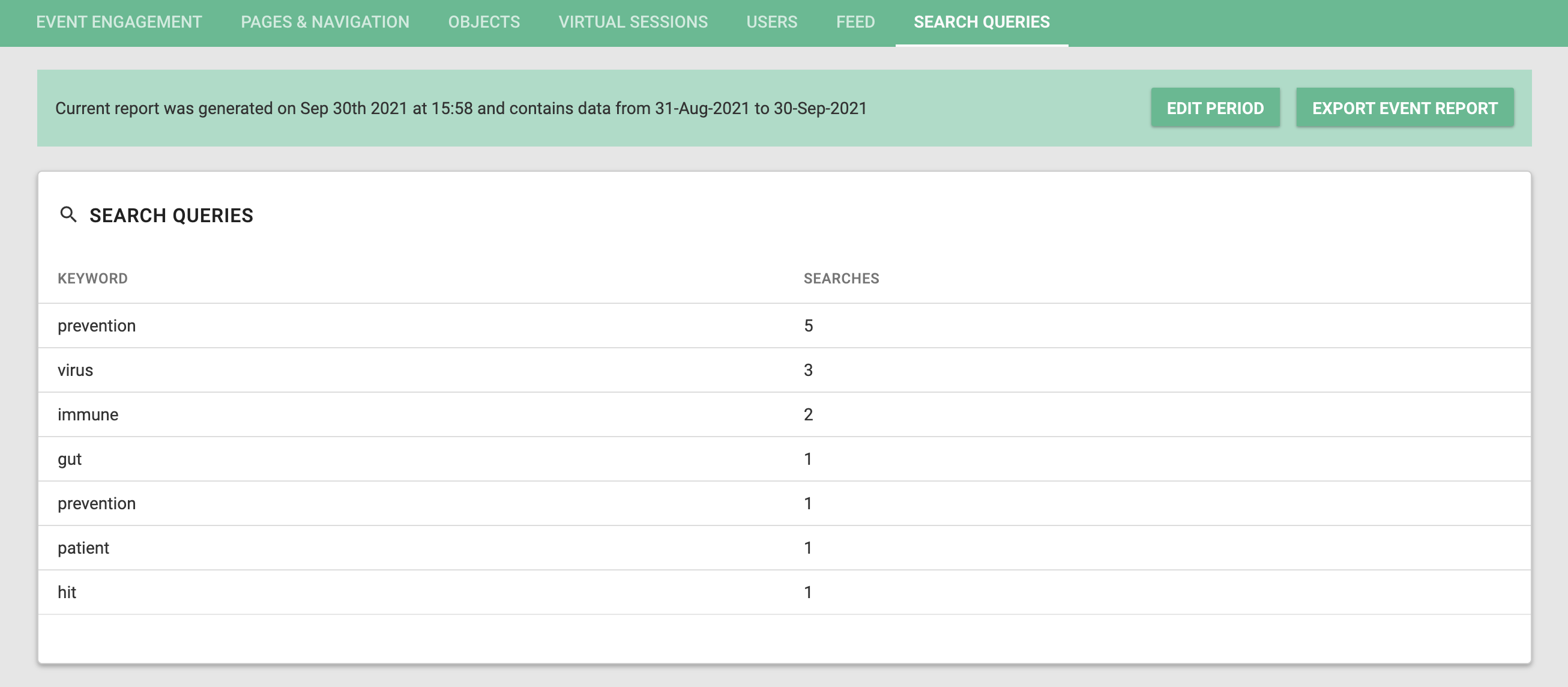Click the Searches column header

(x=841, y=278)
